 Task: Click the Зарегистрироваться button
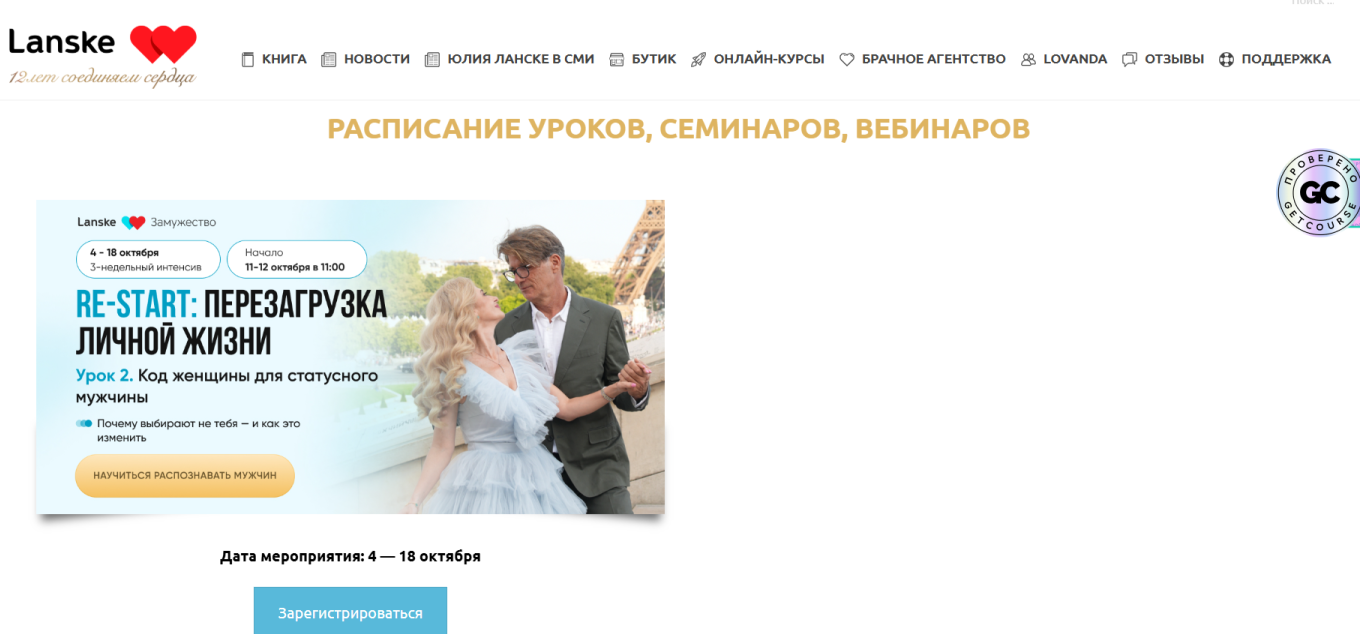click(x=350, y=612)
